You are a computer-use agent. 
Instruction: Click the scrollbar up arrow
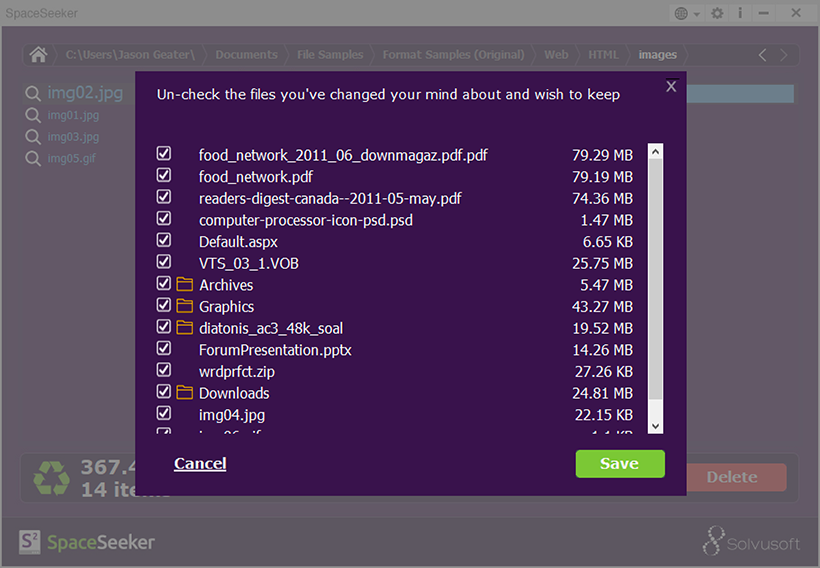click(655, 151)
